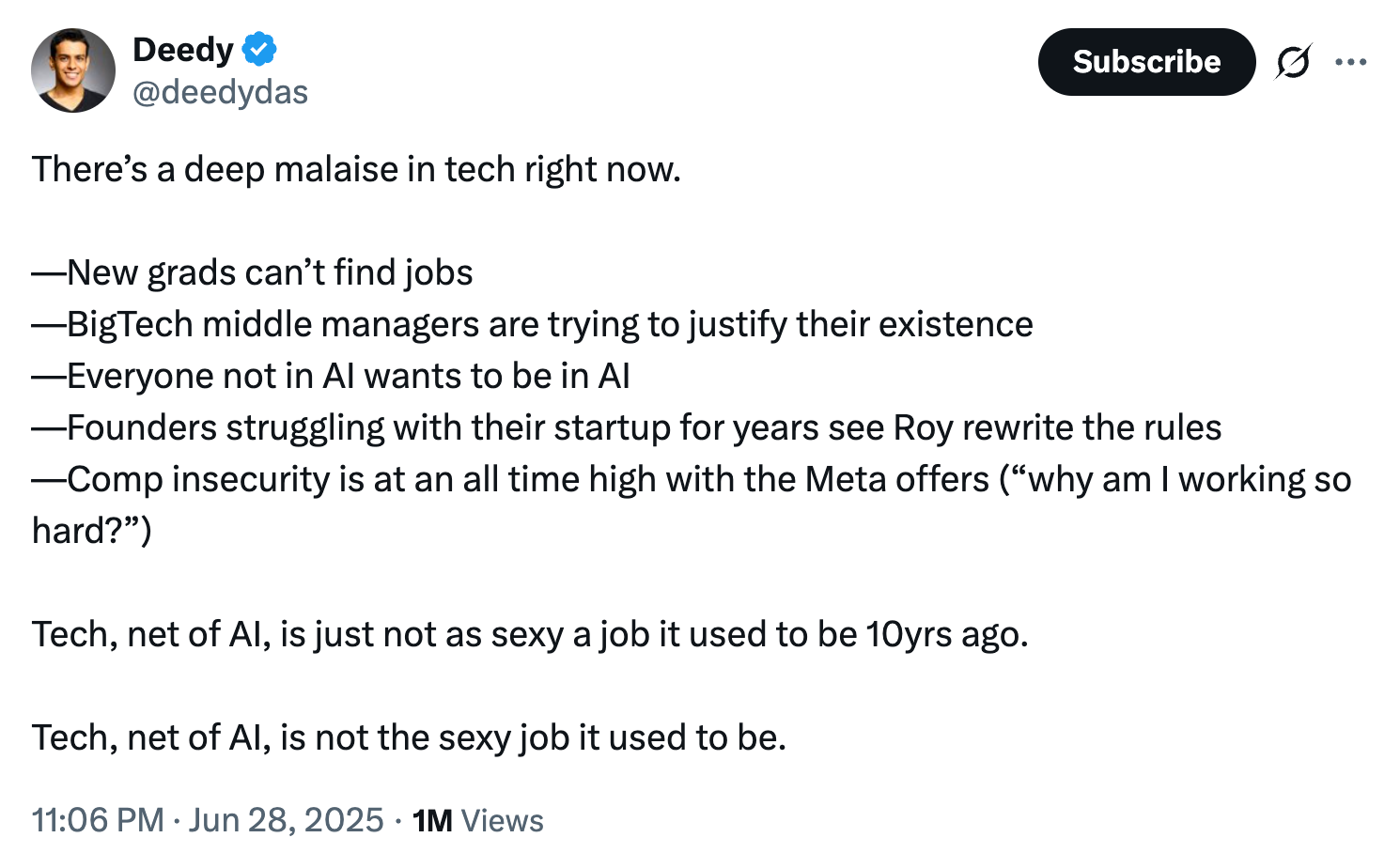Screen dimensions: 1400x853
Task: Click the blue verified checkmark badge
Action: [x=259, y=49]
